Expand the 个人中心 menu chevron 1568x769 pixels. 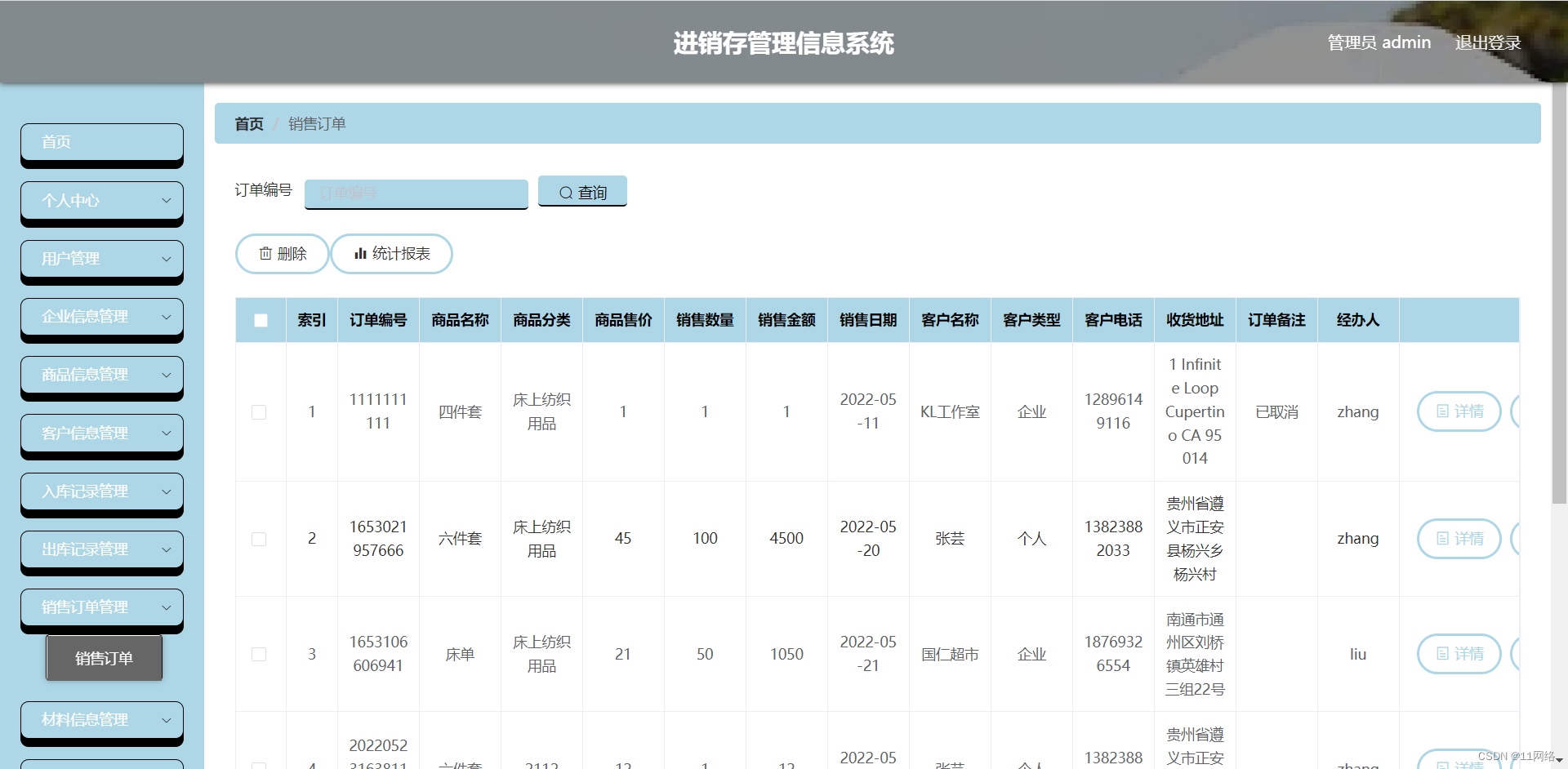tap(167, 201)
